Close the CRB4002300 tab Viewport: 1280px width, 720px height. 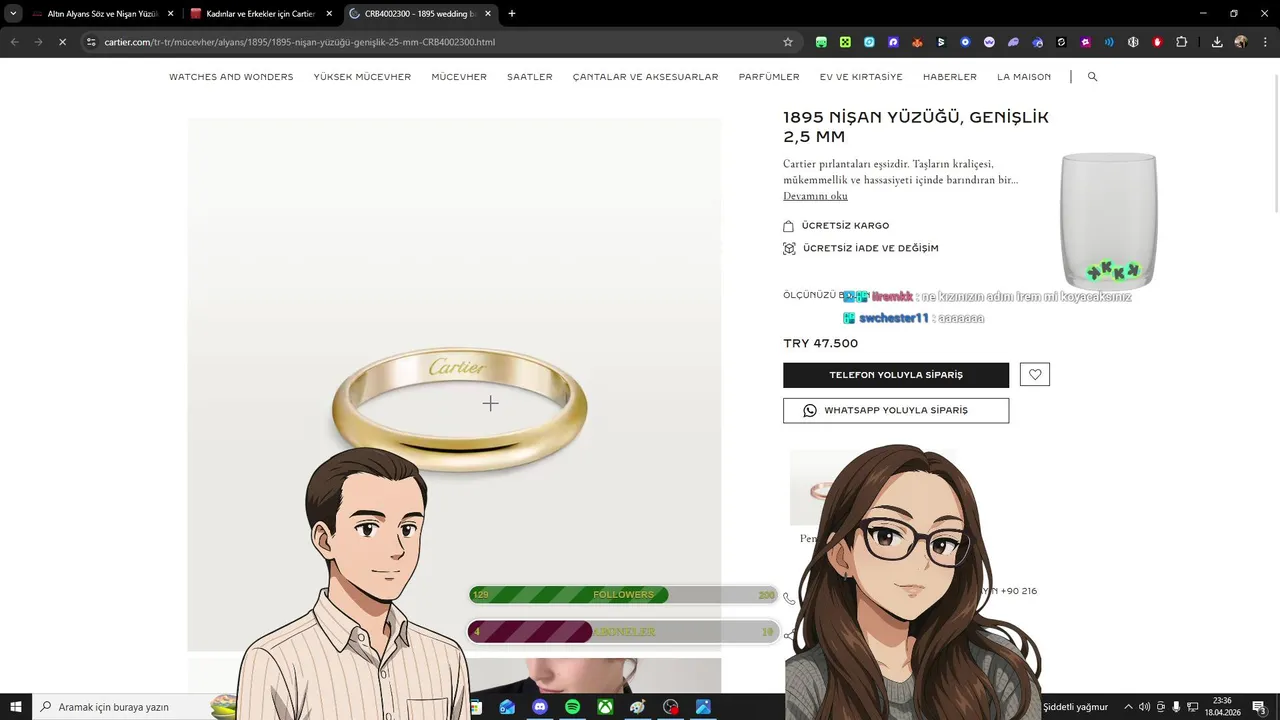coord(488,14)
